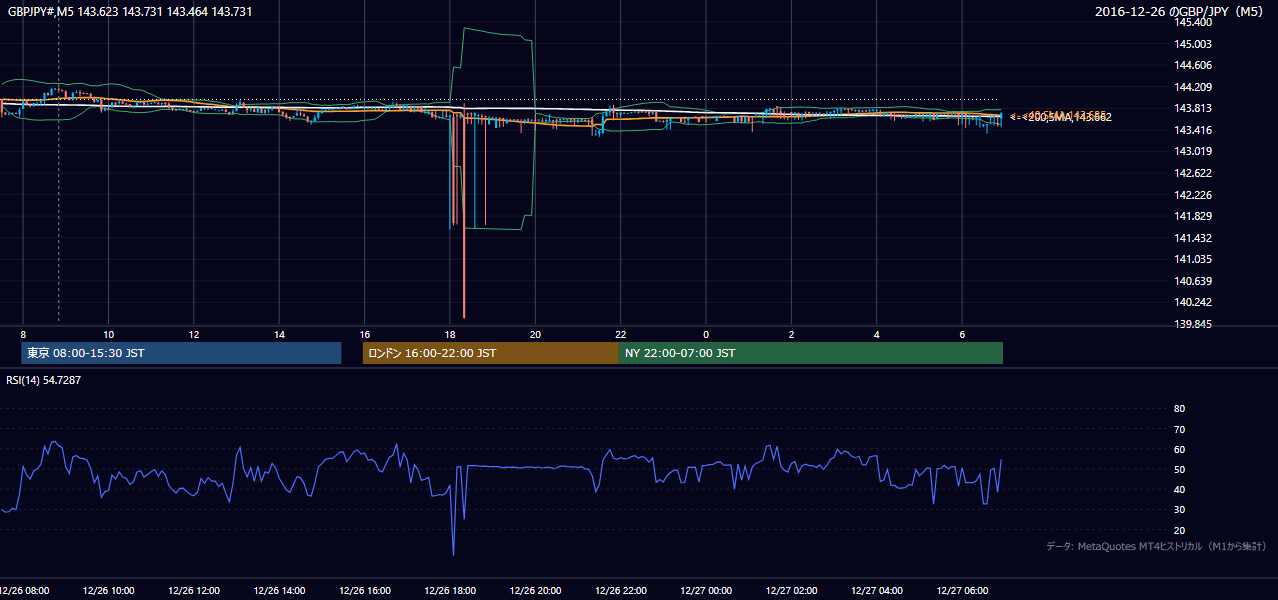This screenshot has height=600, width=1278.
Task: Click hour label 8 on price chart axis
Action: tap(23, 334)
